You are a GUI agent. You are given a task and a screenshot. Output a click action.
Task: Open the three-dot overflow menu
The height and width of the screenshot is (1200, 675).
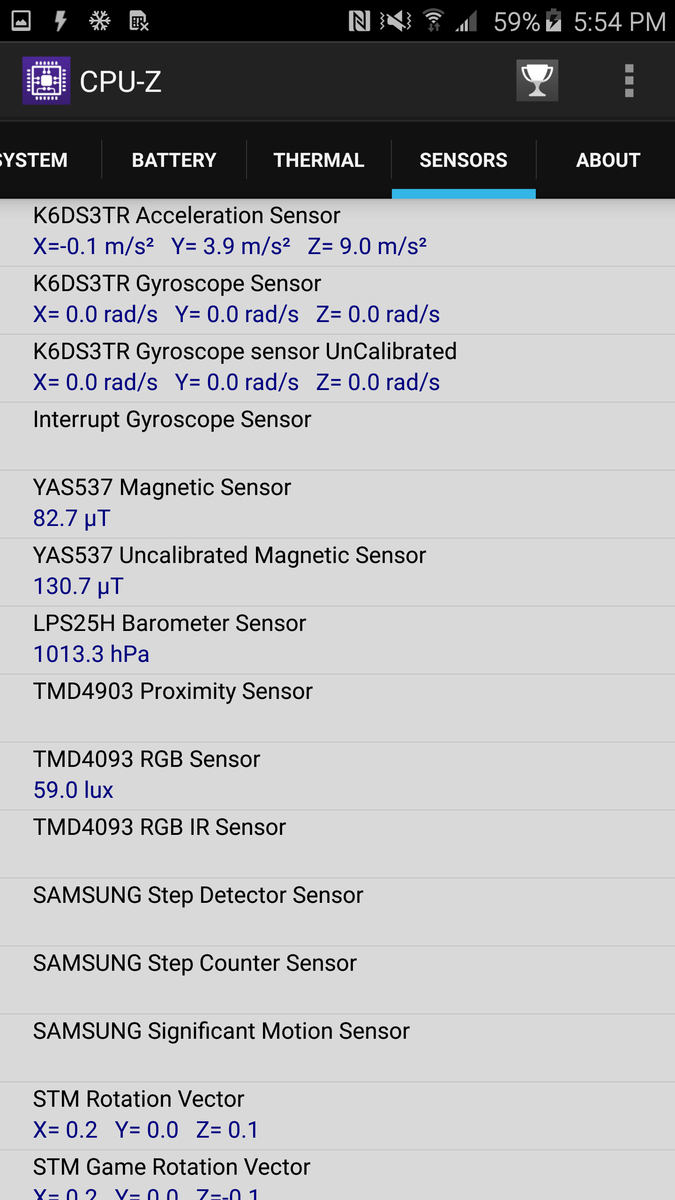click(x=629, y=81)
